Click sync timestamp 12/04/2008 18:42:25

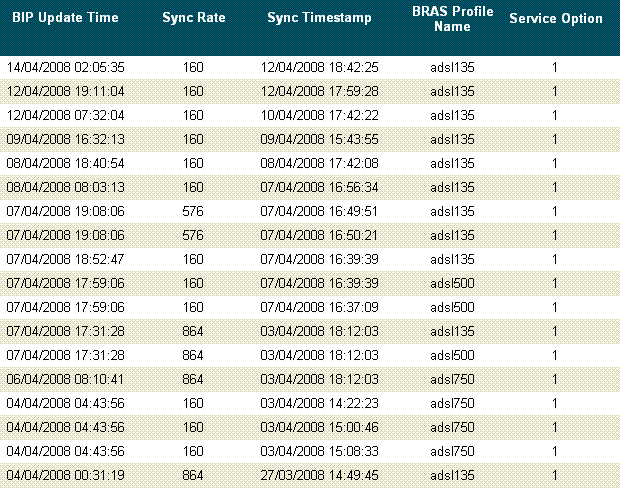[319, 67]
